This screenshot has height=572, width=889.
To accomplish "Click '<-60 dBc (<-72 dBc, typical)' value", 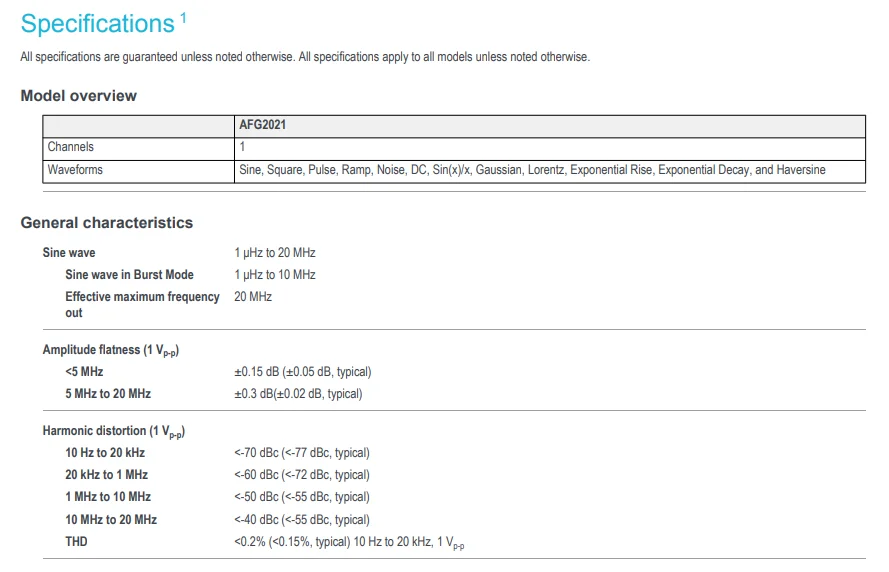I will (302, 475).
